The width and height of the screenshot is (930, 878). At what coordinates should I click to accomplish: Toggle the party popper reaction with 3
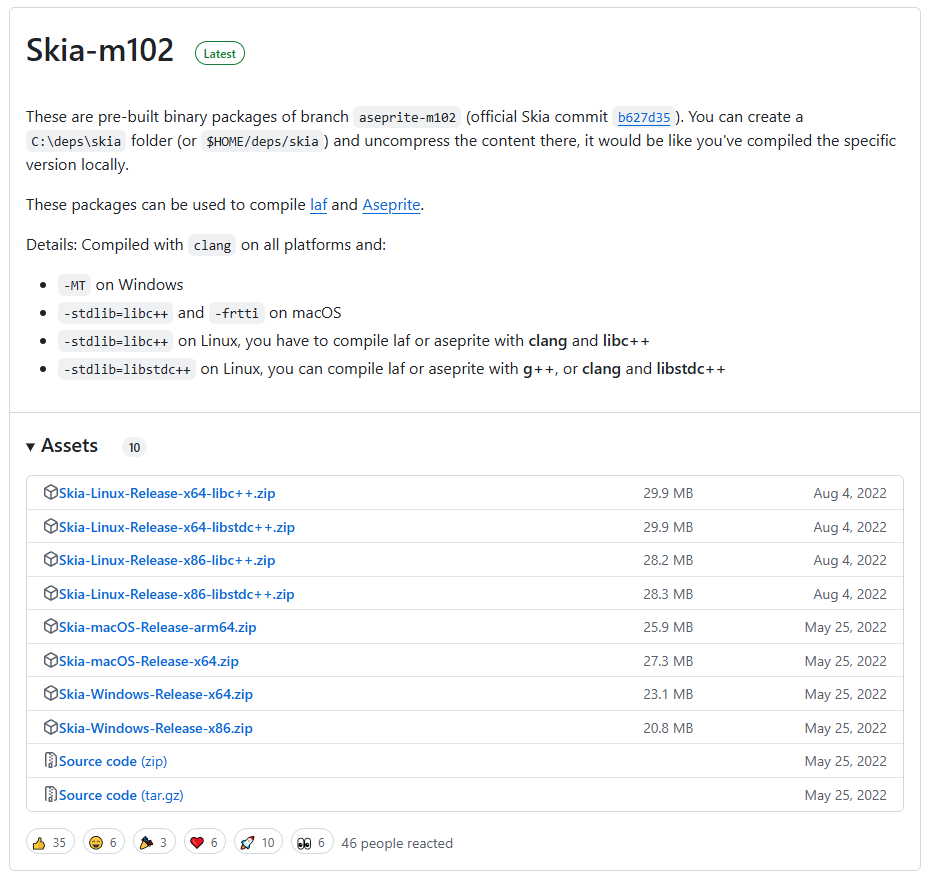tap(154, 842)
